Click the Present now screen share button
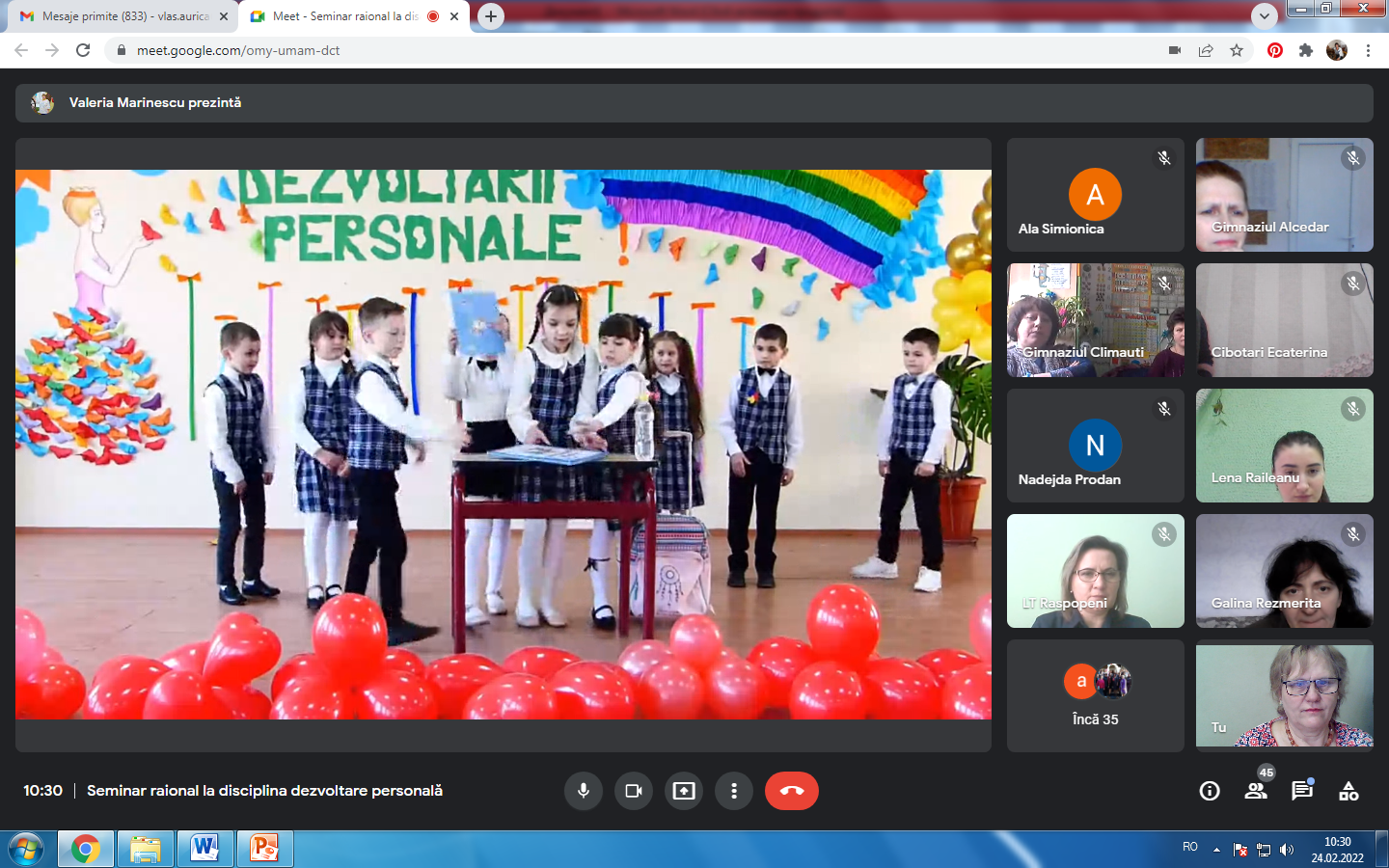 point(684,791)
